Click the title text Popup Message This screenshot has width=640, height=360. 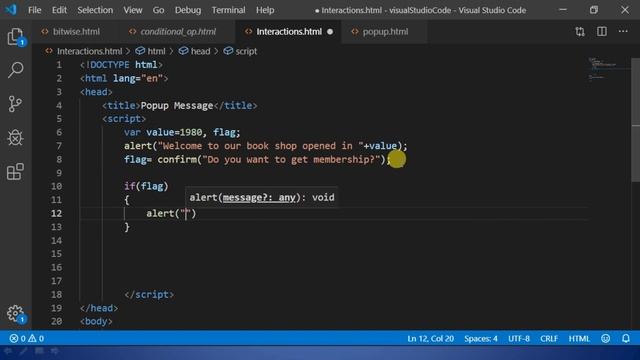point(177,105)
